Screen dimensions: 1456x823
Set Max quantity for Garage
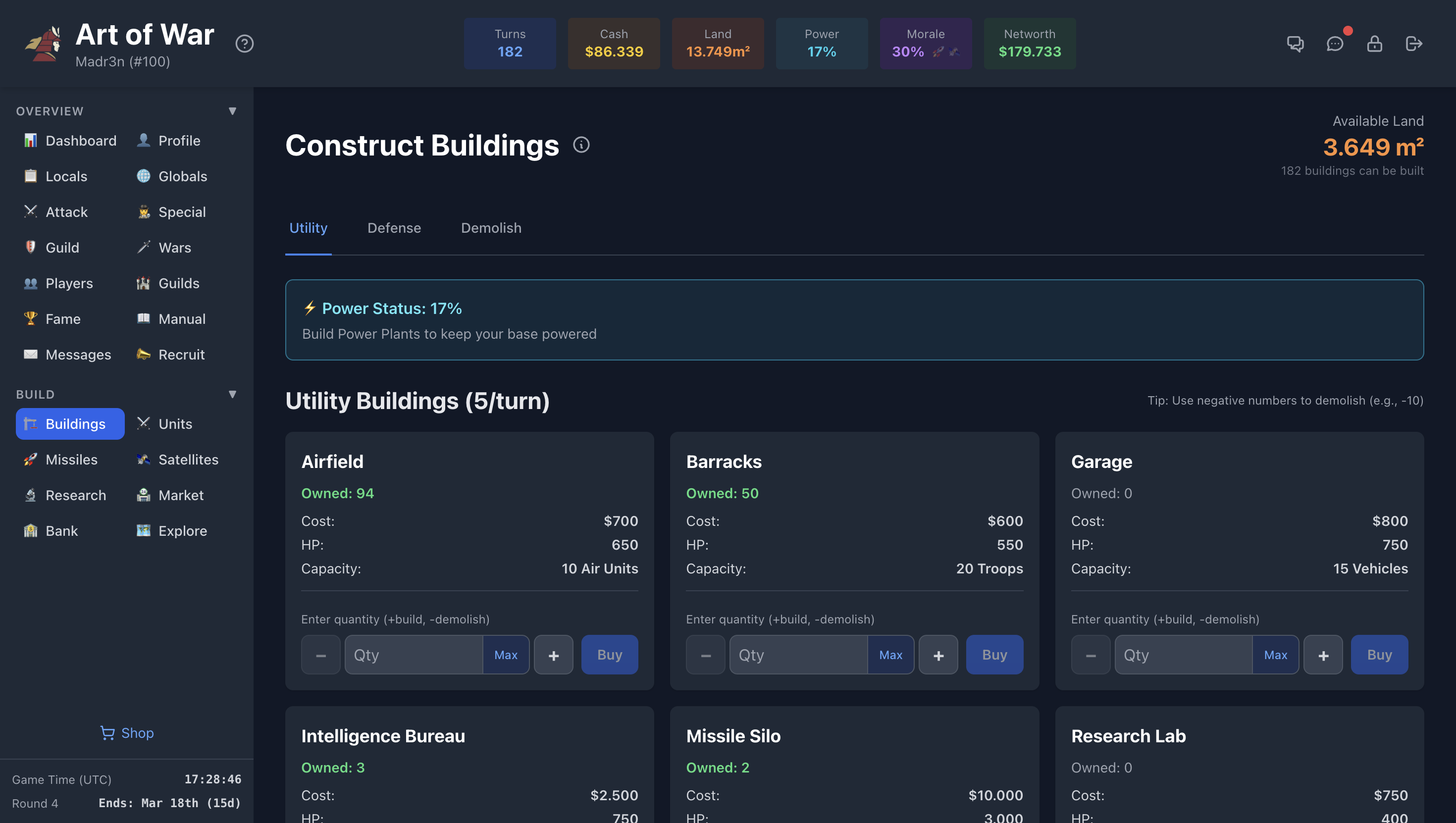(1276, 655)
